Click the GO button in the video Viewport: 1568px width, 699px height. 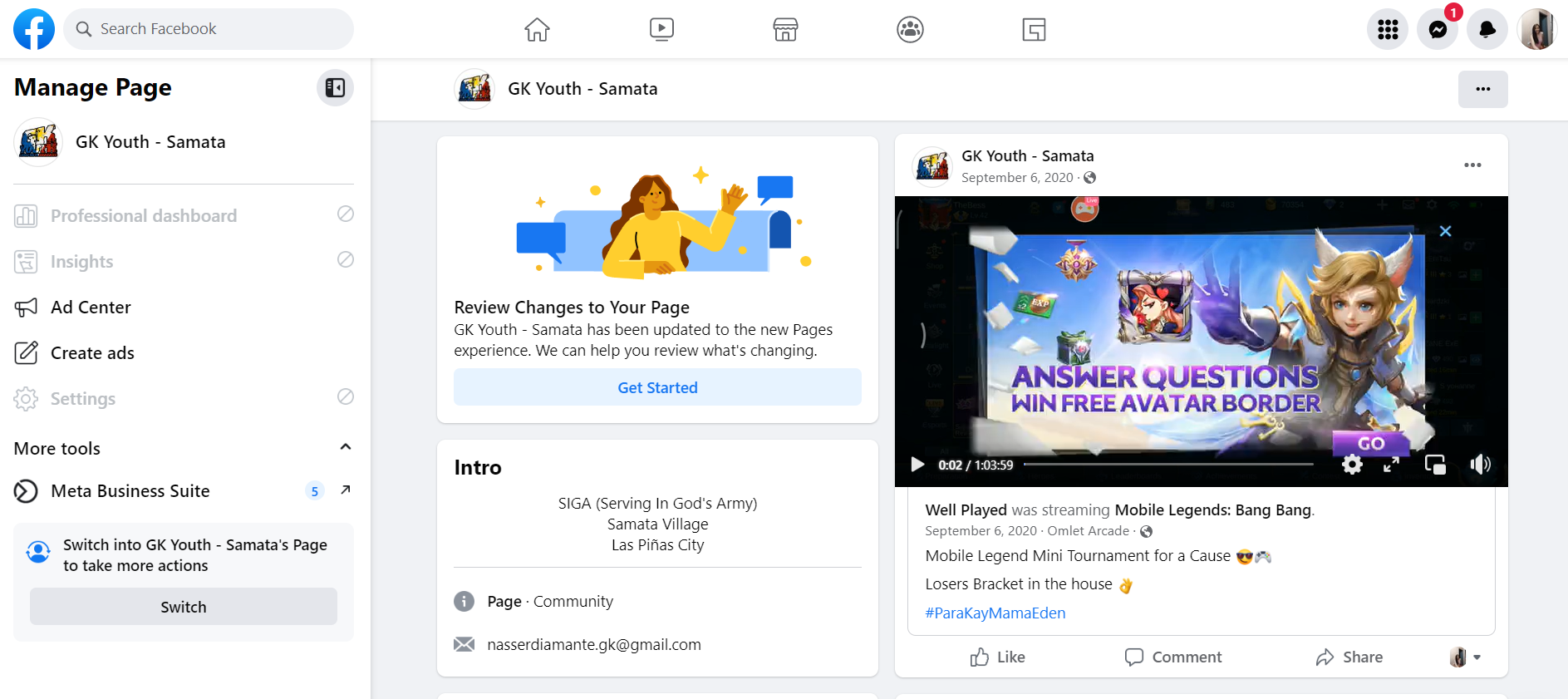coord(1371,443)
